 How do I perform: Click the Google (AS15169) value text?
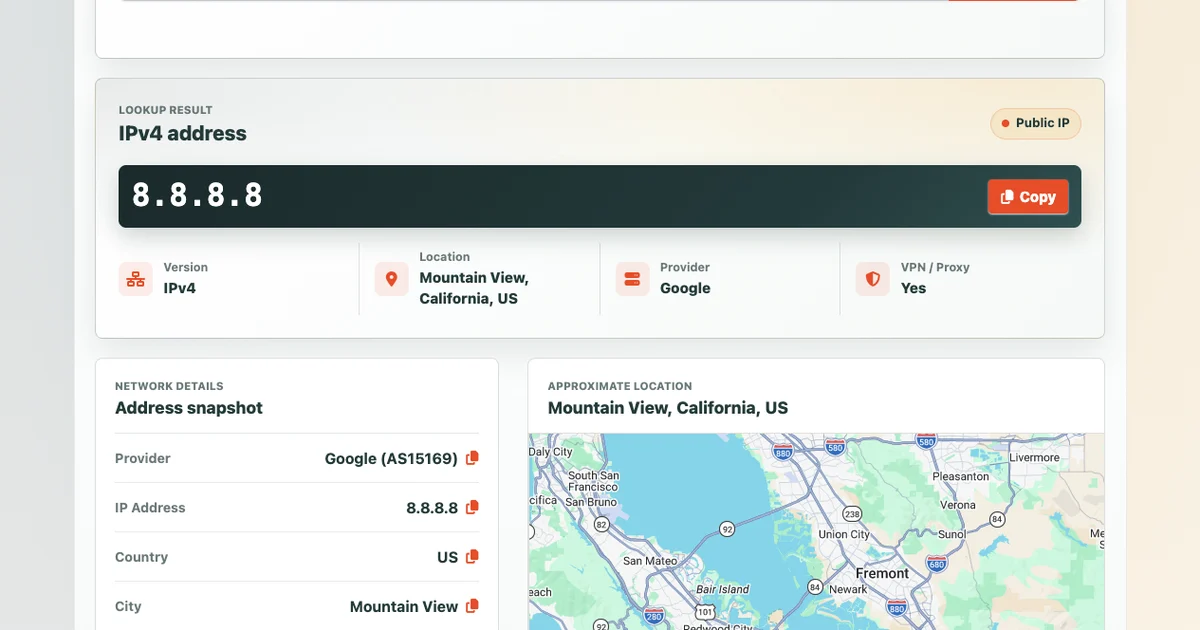click(391, 458)
